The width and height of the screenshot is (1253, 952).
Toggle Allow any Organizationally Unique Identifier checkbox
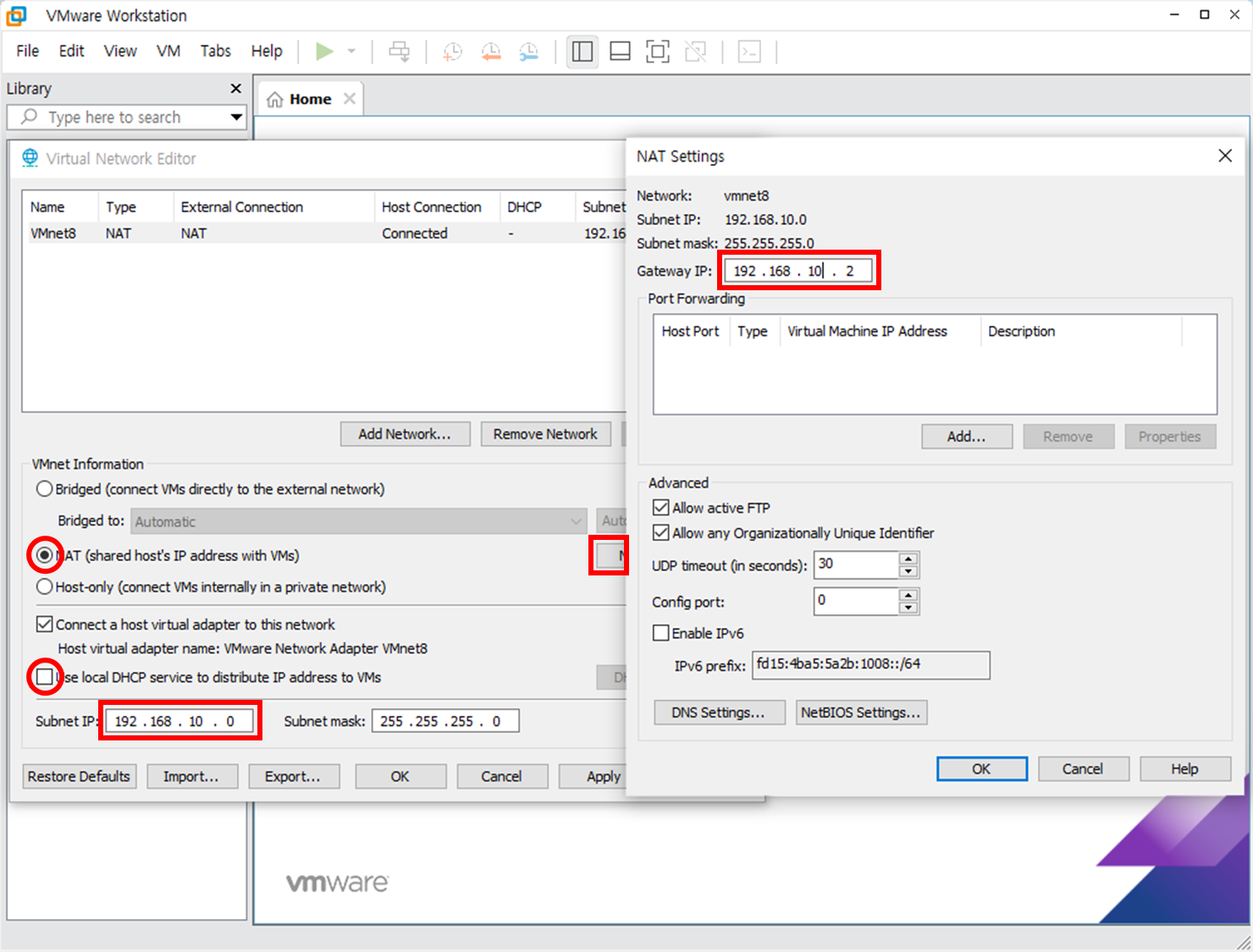[x=661, y=533]
